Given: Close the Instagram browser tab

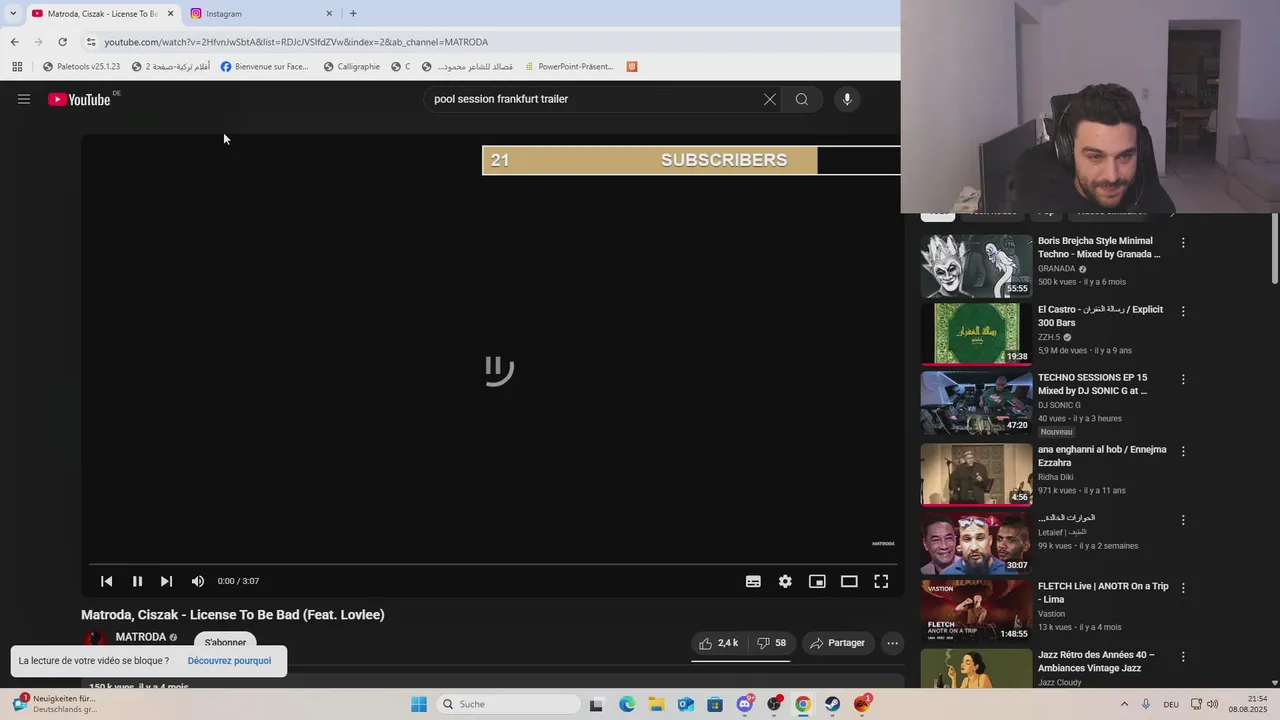Looking at the screenshot, I should click(329, 14).
